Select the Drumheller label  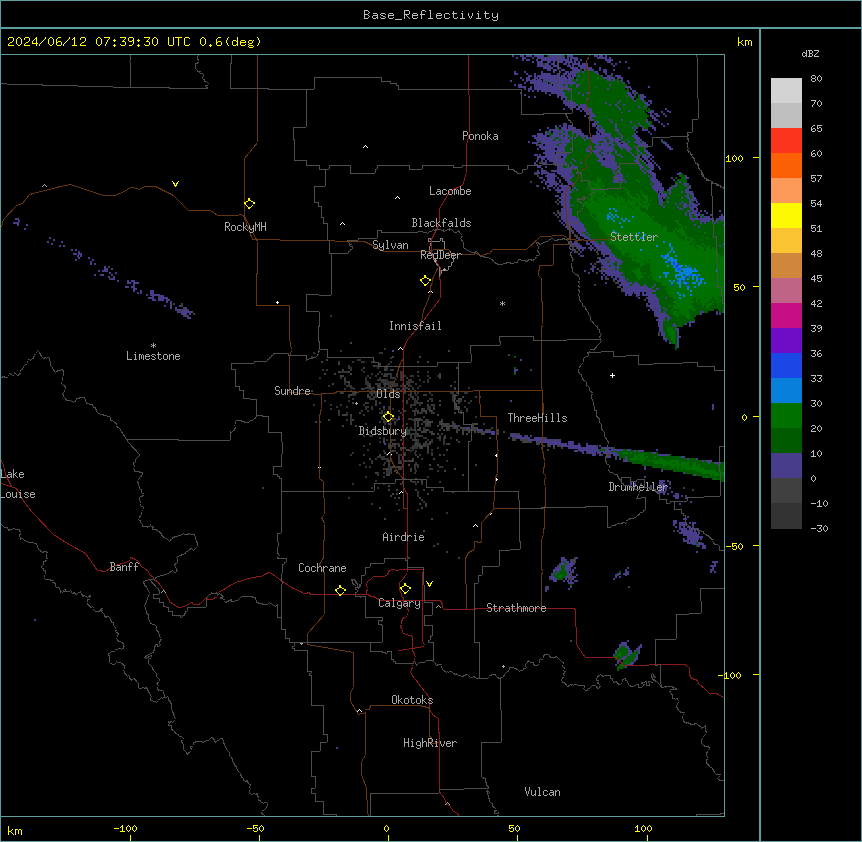coord(638,487)
